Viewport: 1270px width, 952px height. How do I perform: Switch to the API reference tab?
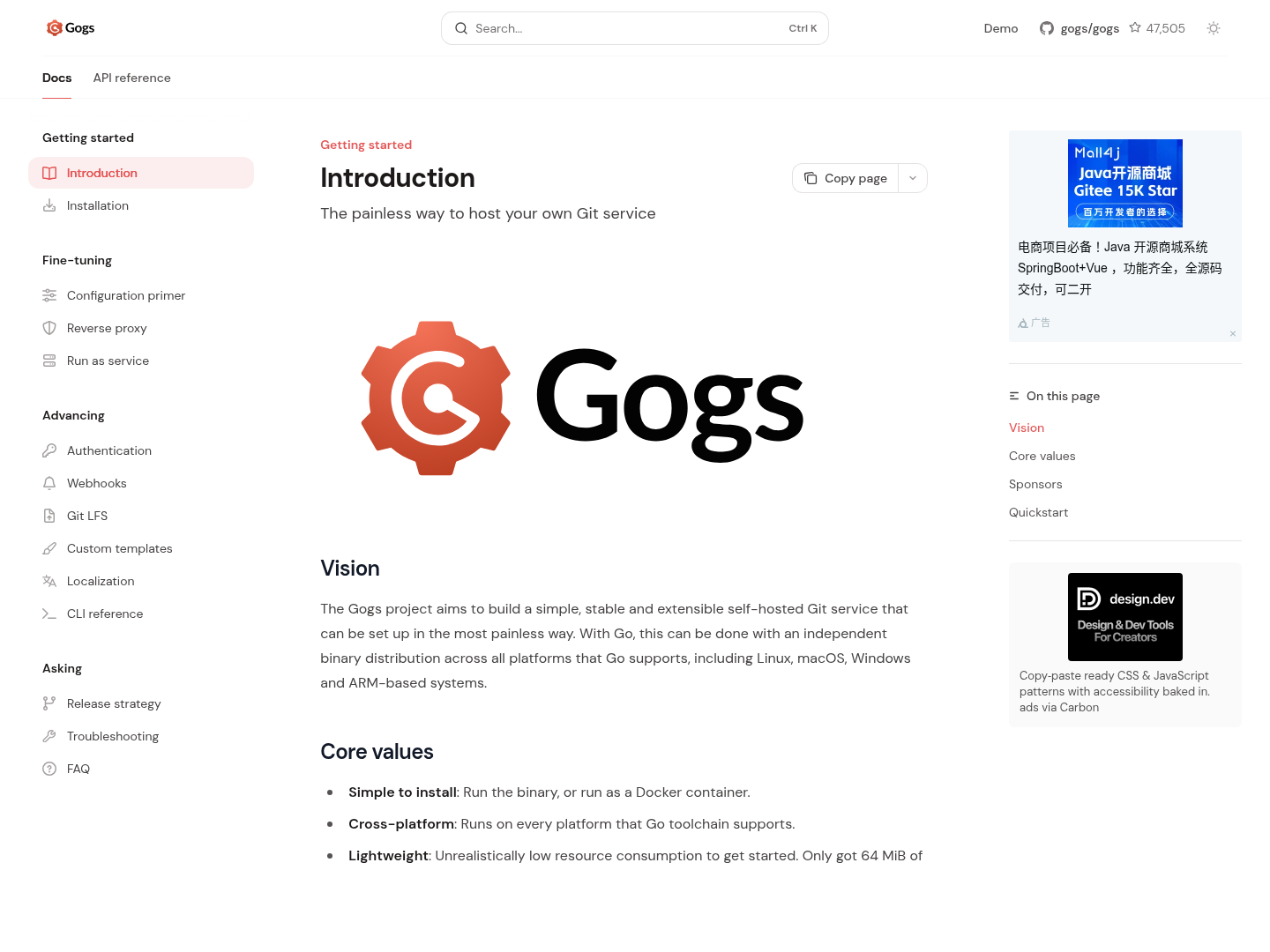132,78
